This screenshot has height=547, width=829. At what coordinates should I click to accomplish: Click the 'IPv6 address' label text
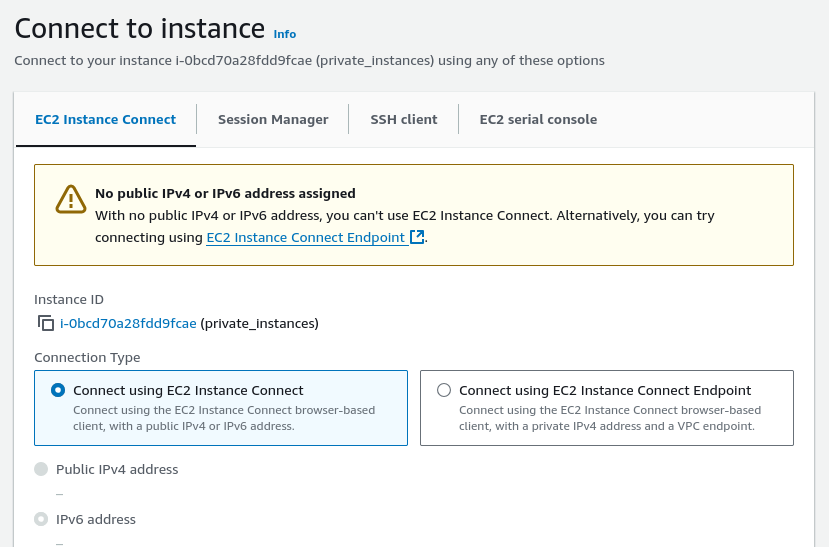[x=96, y=520]
